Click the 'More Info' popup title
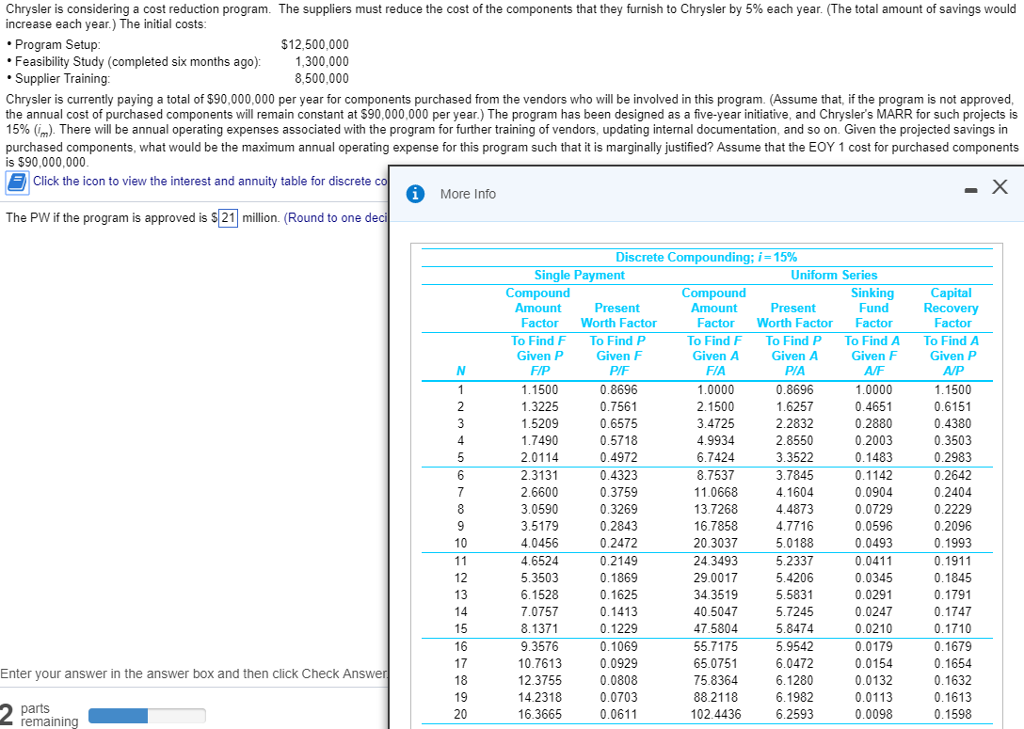This screenshot has height=729, width=1024. click(x=468, y=194)
